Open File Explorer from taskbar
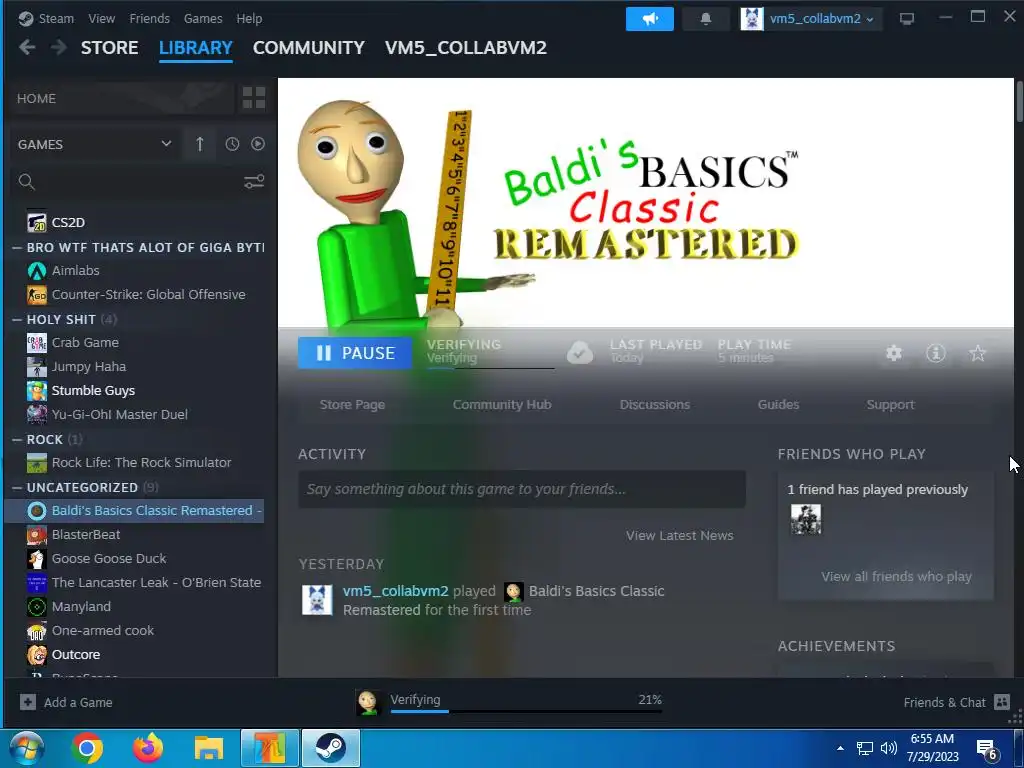1024x768 pixels. tap(209, 748)
